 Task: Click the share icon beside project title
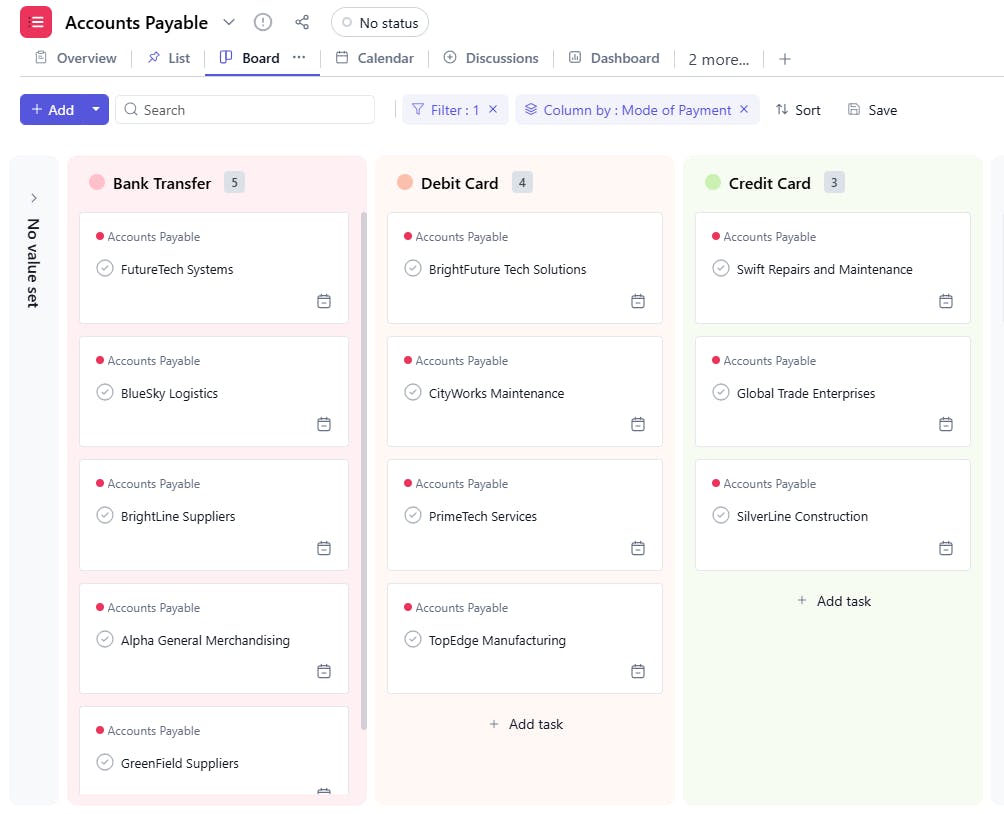click(x=302, y=22)
